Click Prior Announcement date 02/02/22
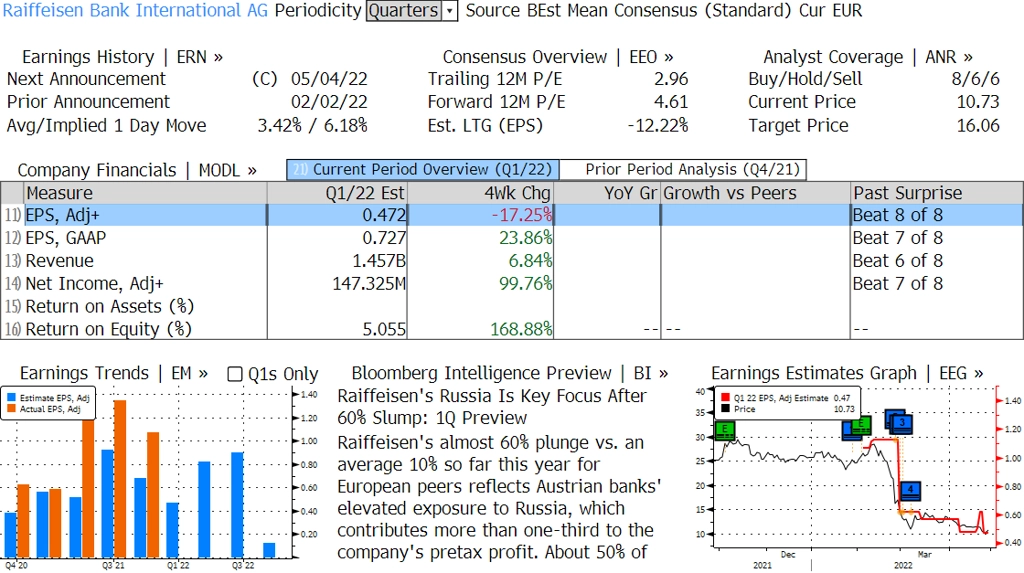The width and height of the screenshot is (1024, 573). tap(329, 102)
